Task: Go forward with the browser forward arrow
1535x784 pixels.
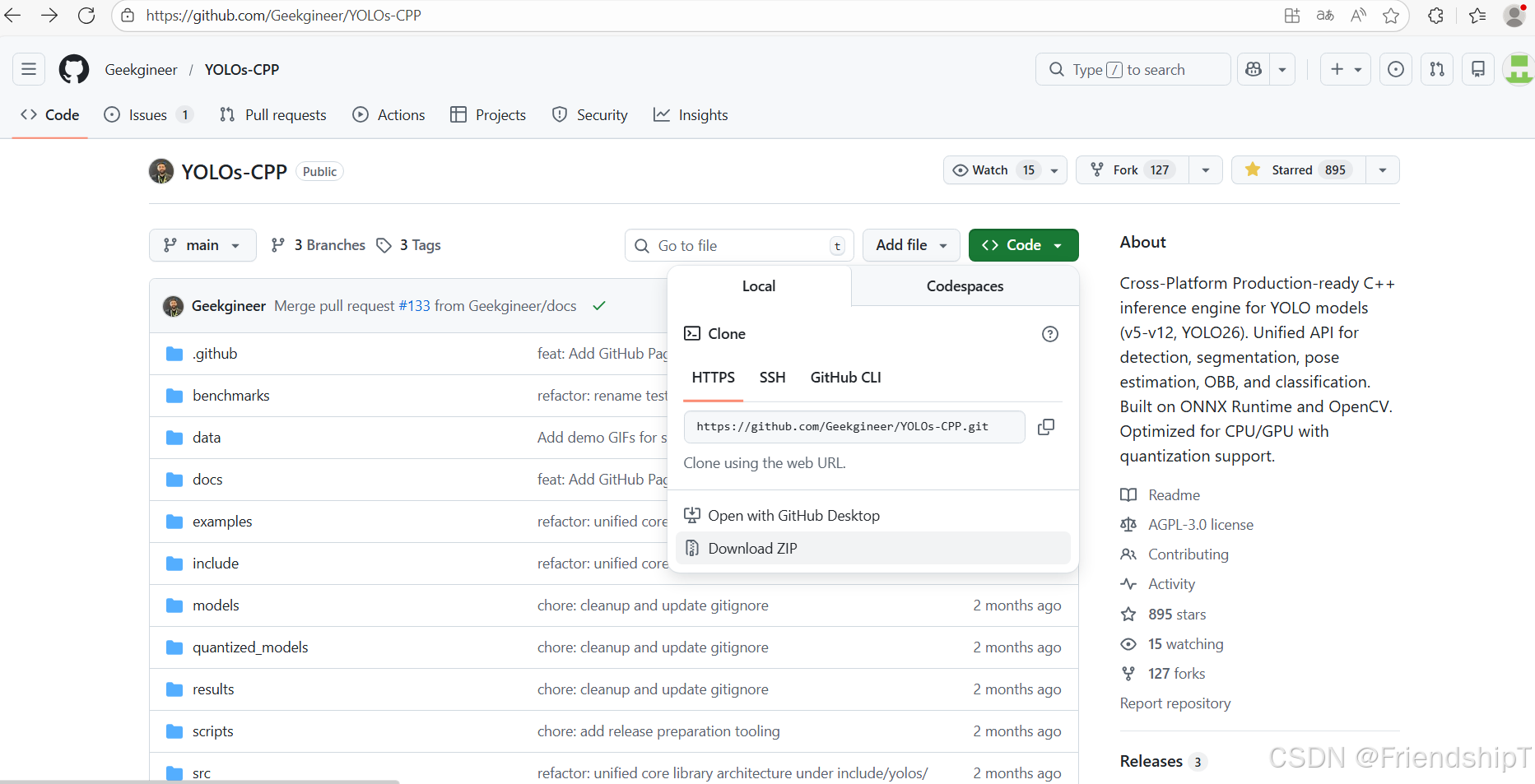Action: (x=49, y=16)
